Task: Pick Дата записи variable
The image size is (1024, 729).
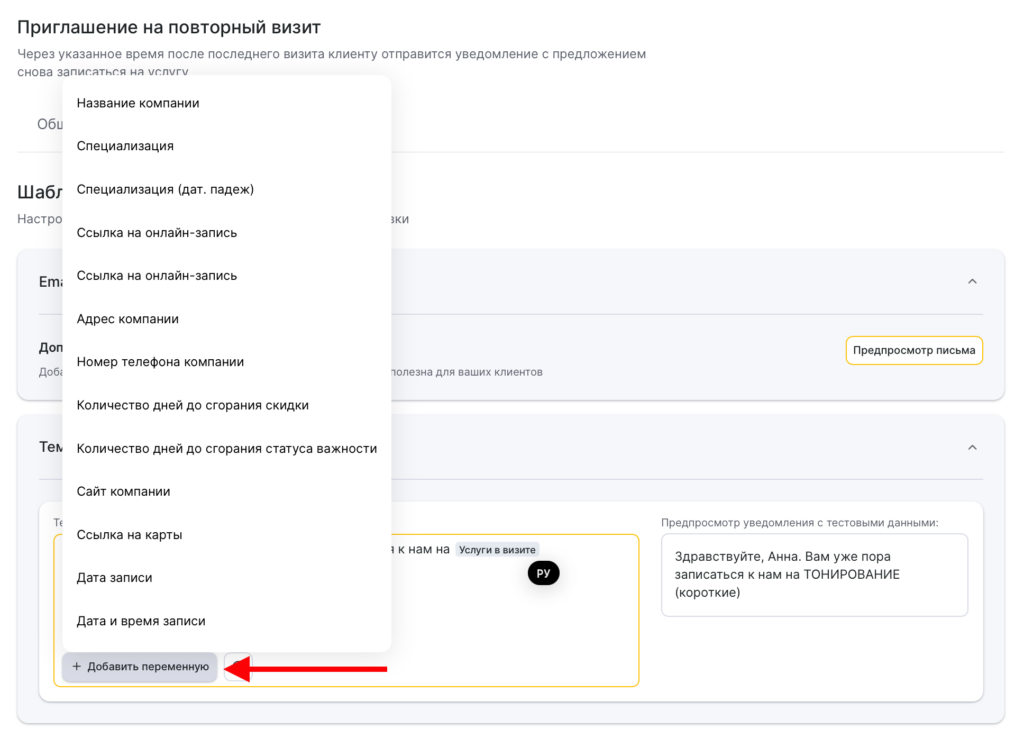Action: (x=114, y=578)
